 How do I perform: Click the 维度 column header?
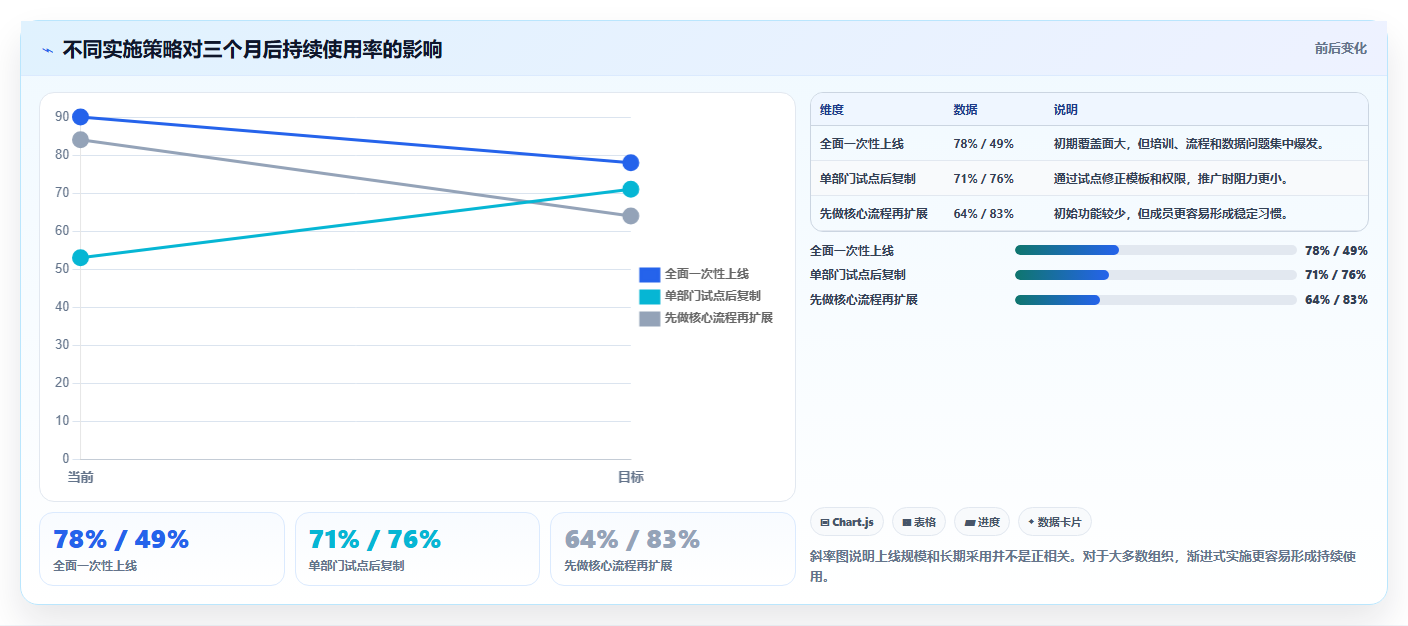point(832,110)
